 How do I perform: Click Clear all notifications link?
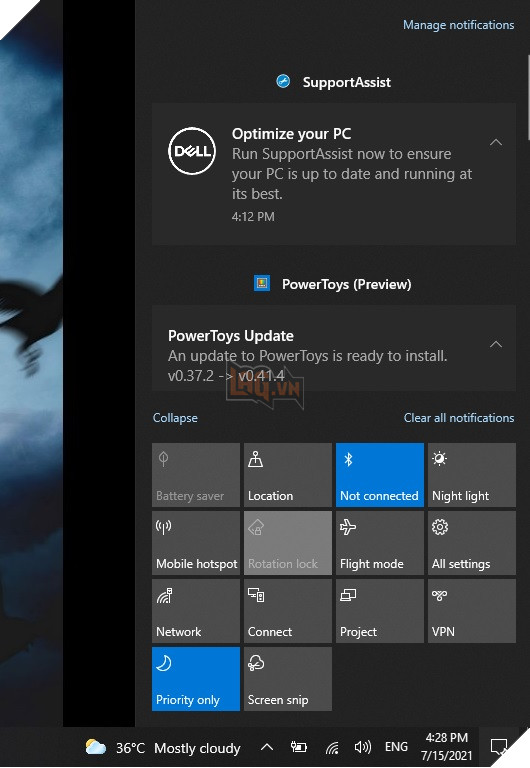pyautogui.click(x=459, y=418)
